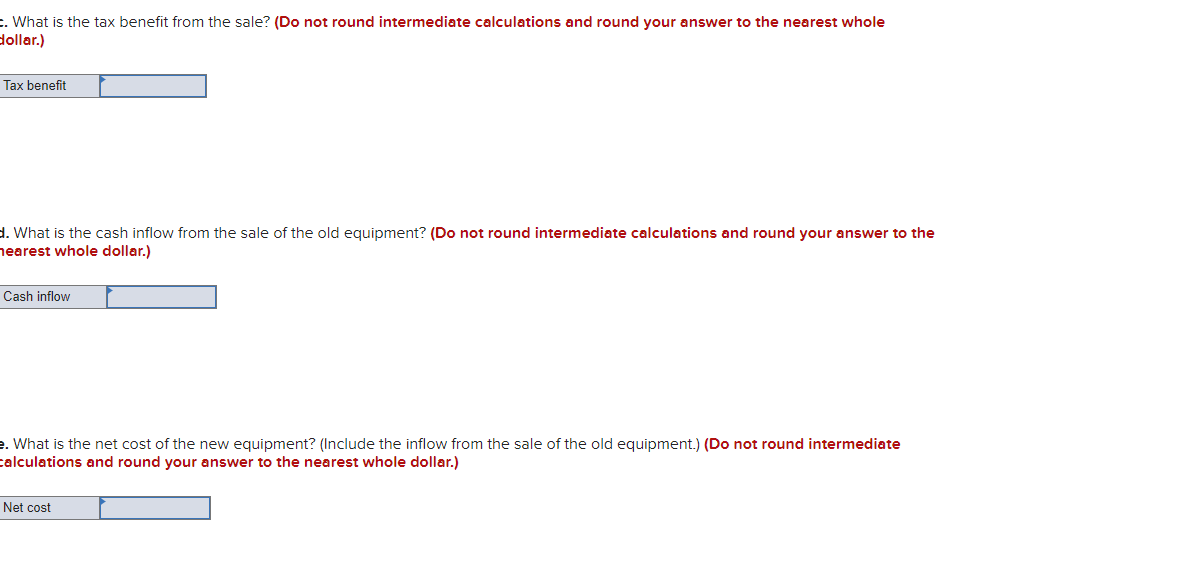Click the "Net cost" label cell

[49, 508]
